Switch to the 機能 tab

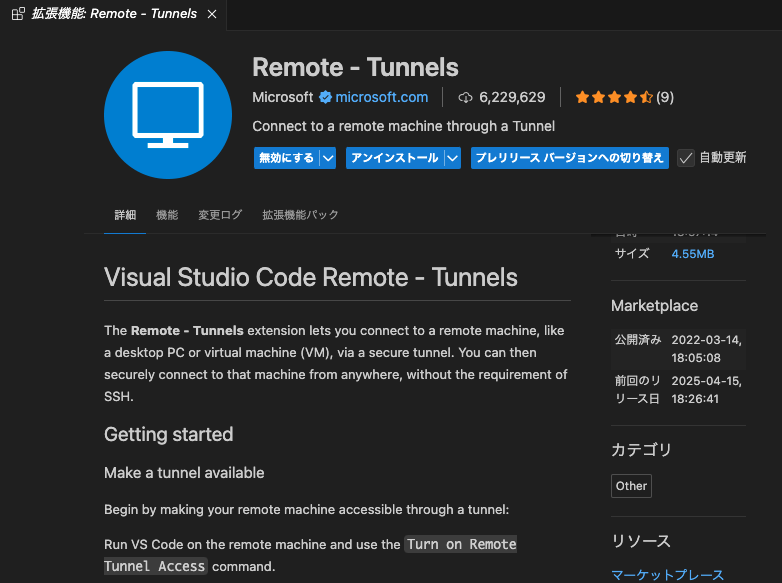(167, 215)
